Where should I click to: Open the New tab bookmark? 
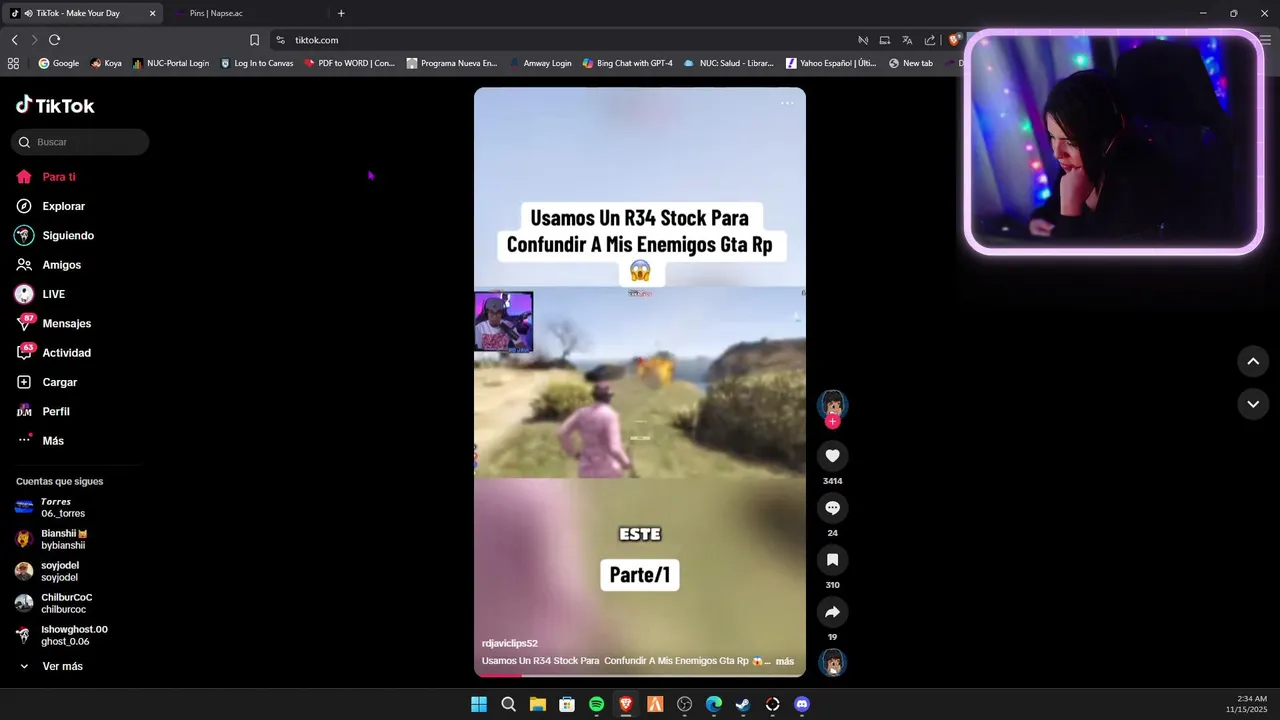coord(911,63)
